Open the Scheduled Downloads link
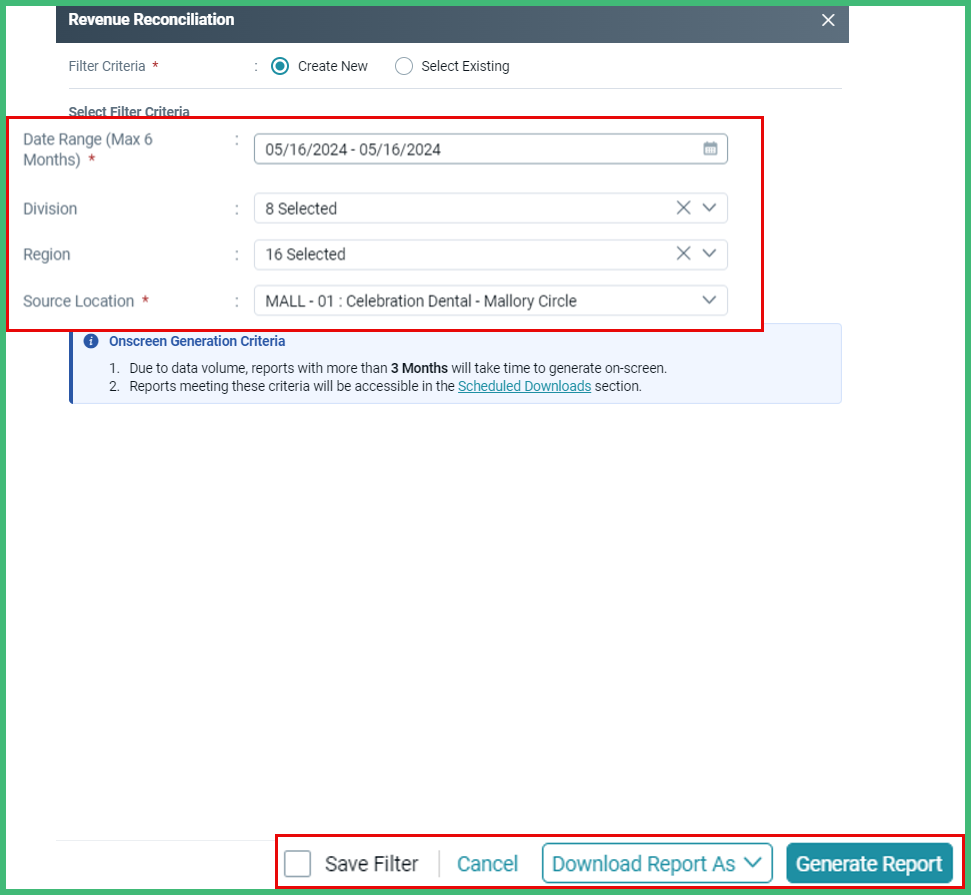The height and width of the screenshot is (895, 971). pyautogui.click(x=524, y=385)
